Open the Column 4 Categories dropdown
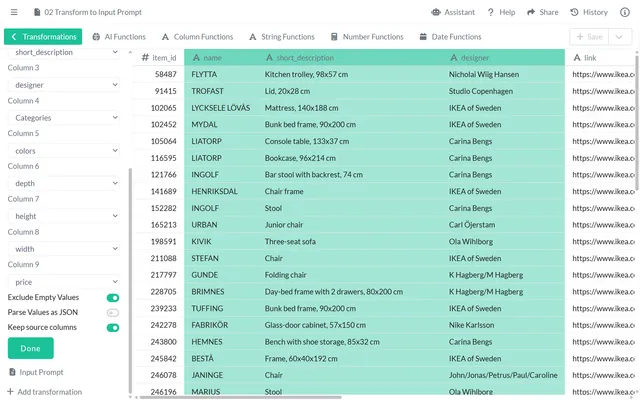Viewport: 640px width, 400px height. (x=63, y=118)
